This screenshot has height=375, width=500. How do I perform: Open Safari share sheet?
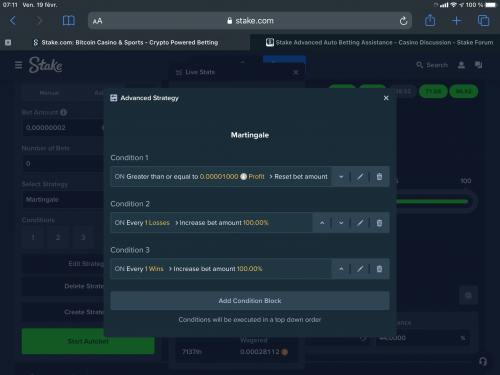pos(430,20)
